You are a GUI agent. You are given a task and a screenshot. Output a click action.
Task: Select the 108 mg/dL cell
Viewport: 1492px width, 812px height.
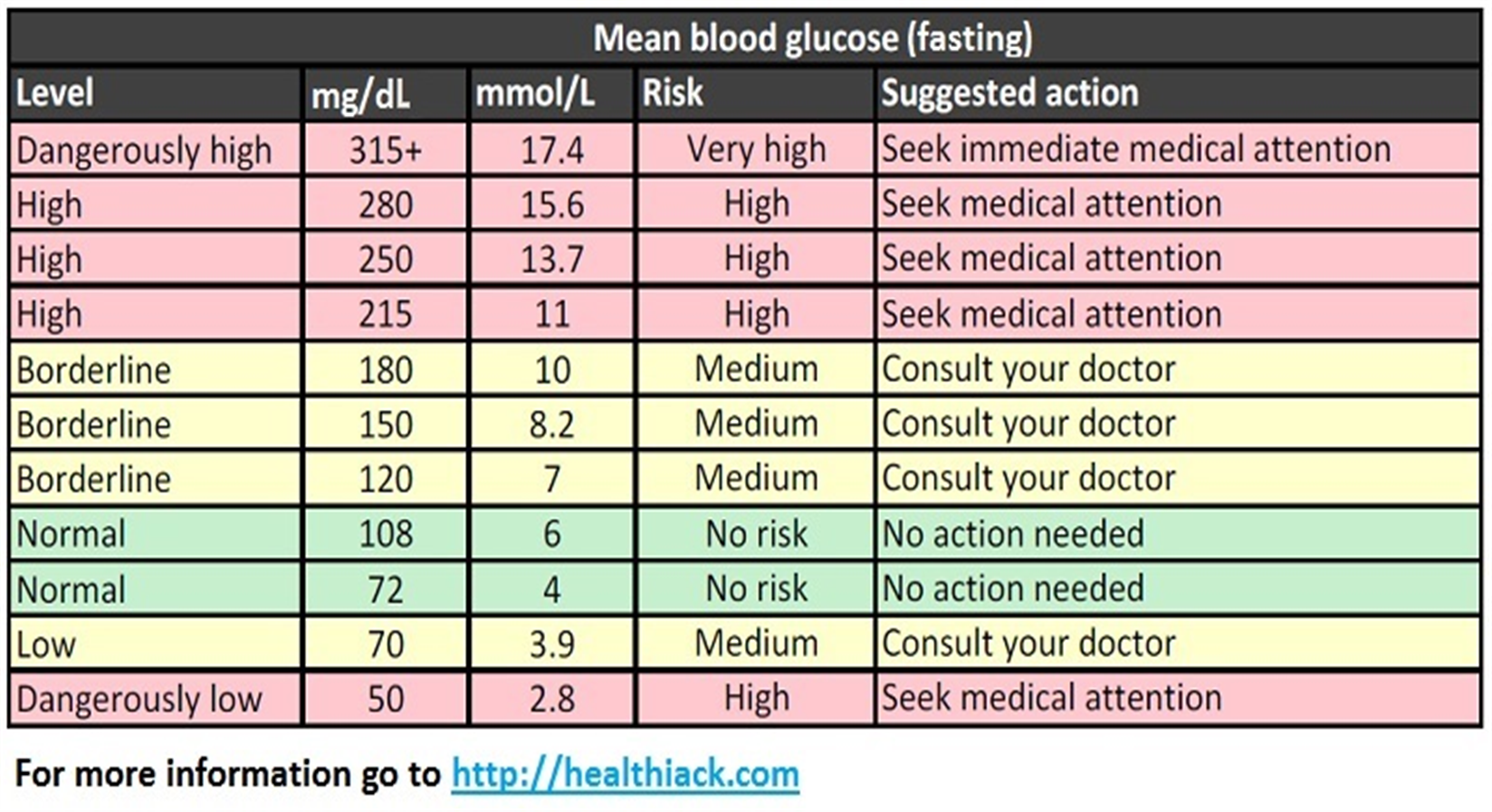[x=386, y=534]
